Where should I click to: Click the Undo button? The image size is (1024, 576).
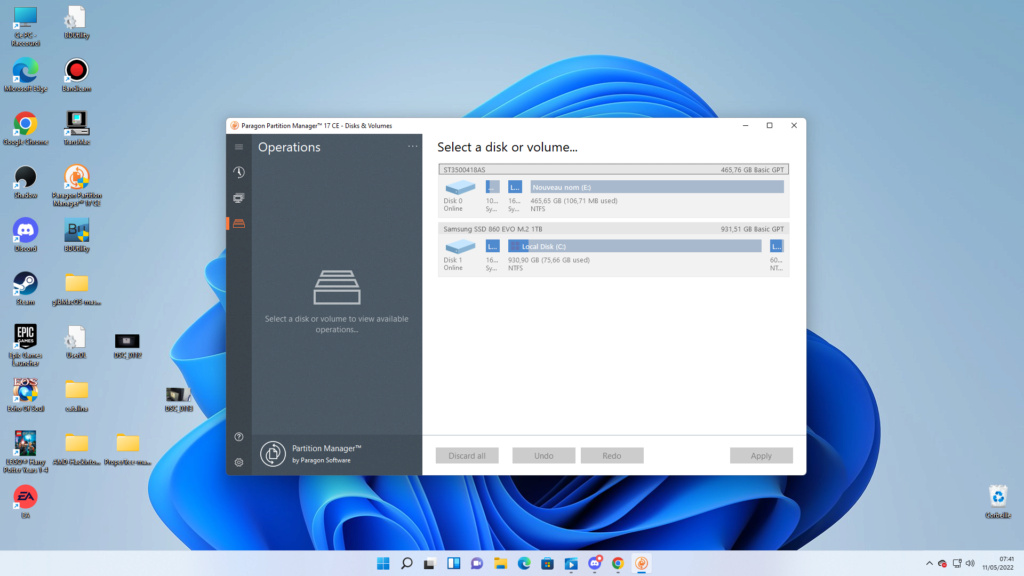coord(543,456)
